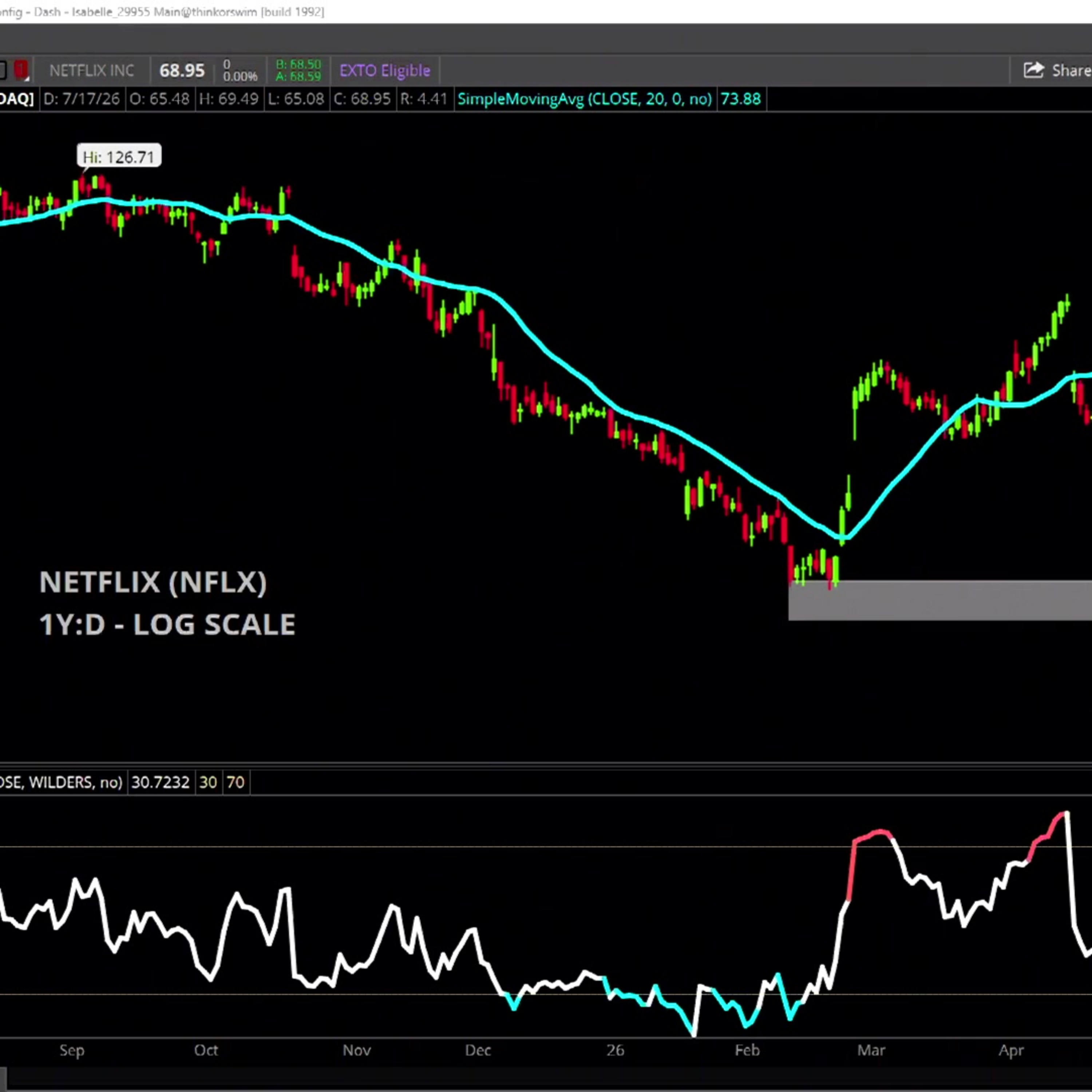Click the Share button
Image resolution: width=1092 pixels, height=1092 pixels.
click(x=1057, y=70)
